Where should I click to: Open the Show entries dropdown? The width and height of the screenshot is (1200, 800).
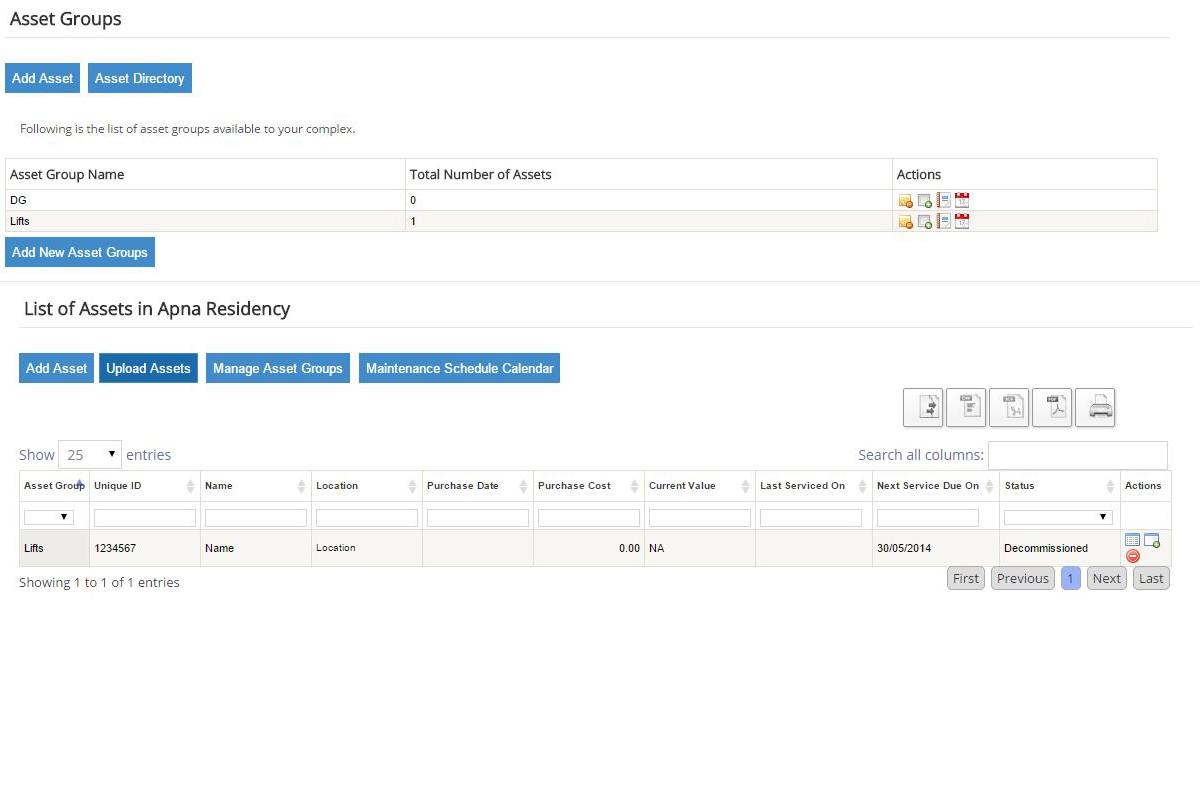coord(90,454)
